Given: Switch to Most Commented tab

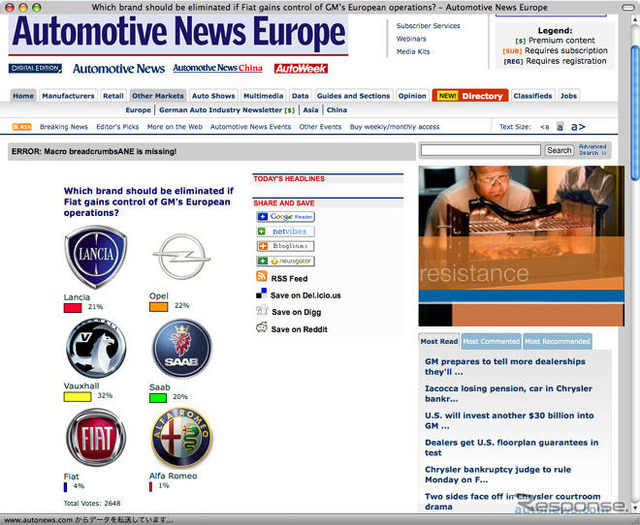Looking at the screenshot, I should (491, 342).
